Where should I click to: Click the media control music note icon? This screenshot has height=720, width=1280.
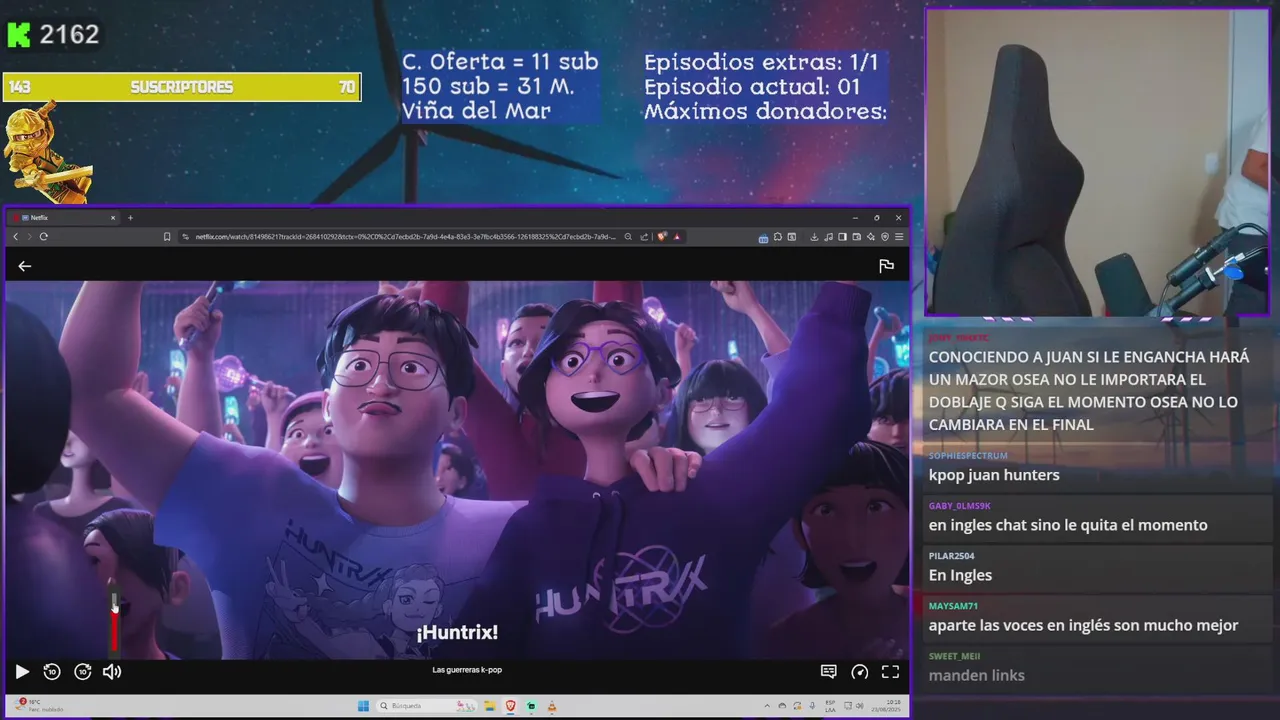click(828, 237)
